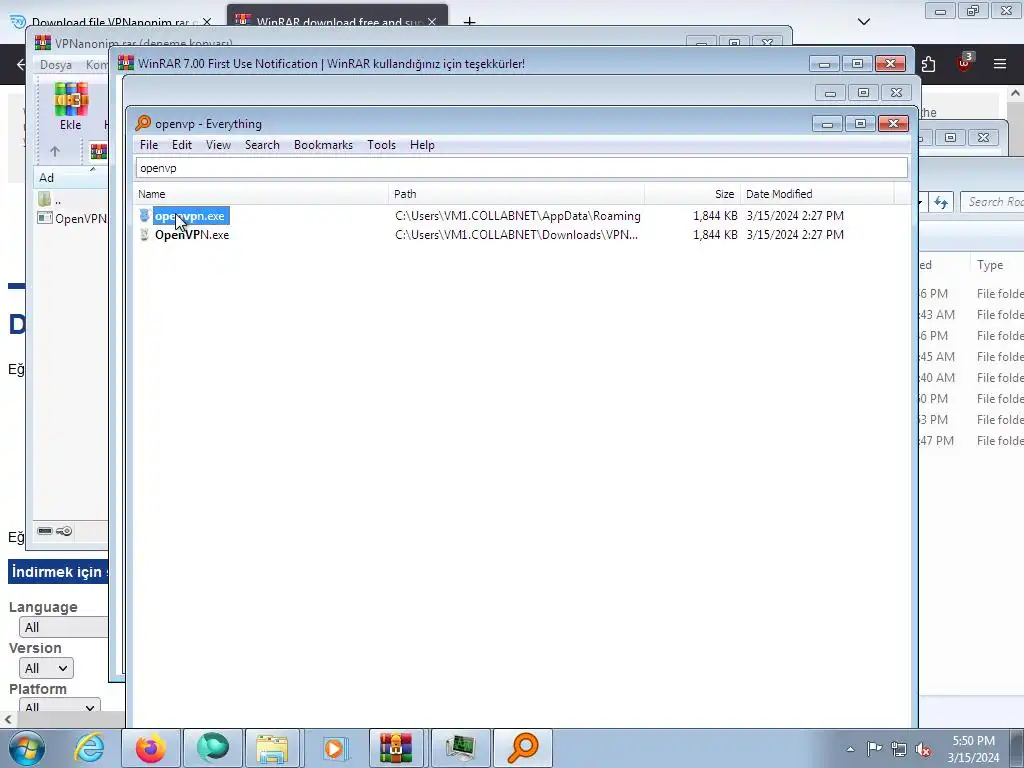The height and width of the screenshot is (768, 1024).
Task: Click the green sphere app on the taskbar
Action: click(x=213, y=748)
